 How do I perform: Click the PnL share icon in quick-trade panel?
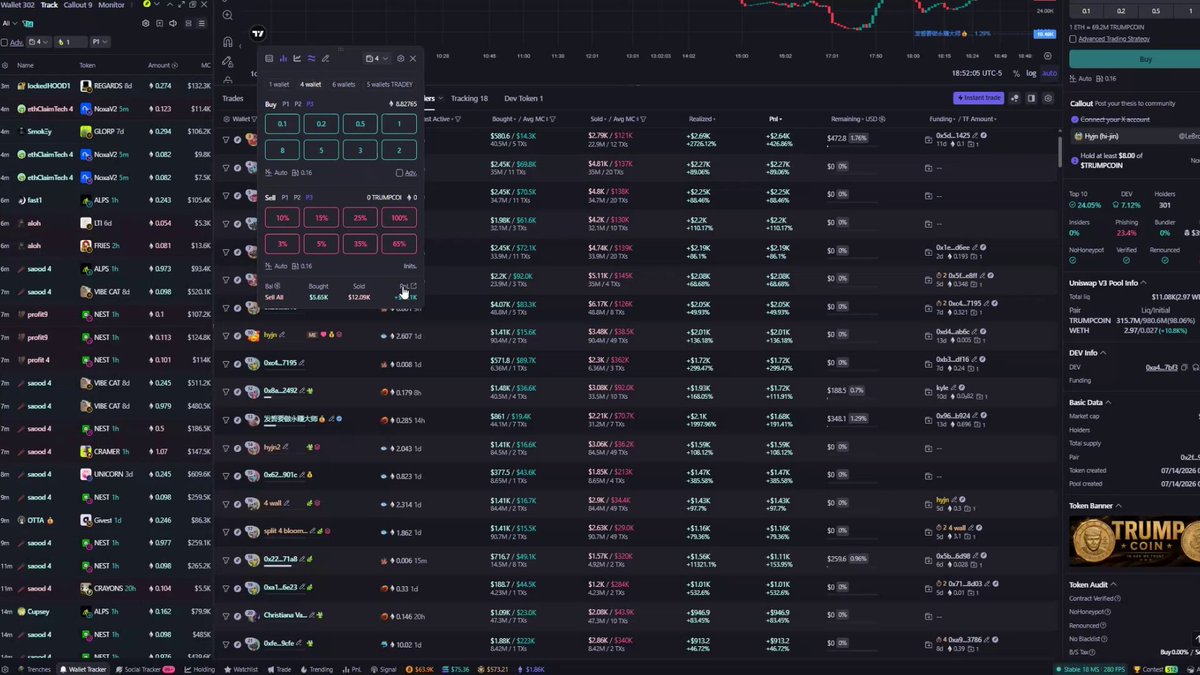[413, 286]
